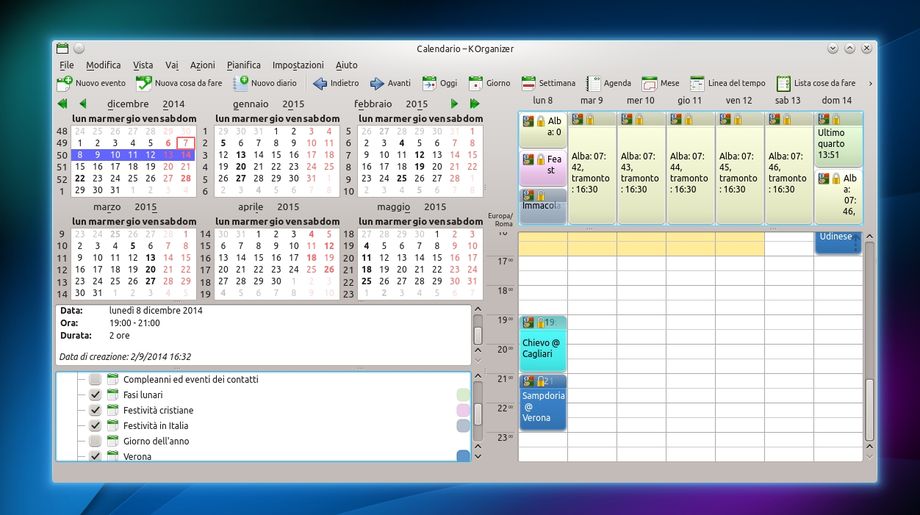This screenshot has height=515, width=920.
Task: Open the Impostazioni menu
Action: (x=298, y=64)
